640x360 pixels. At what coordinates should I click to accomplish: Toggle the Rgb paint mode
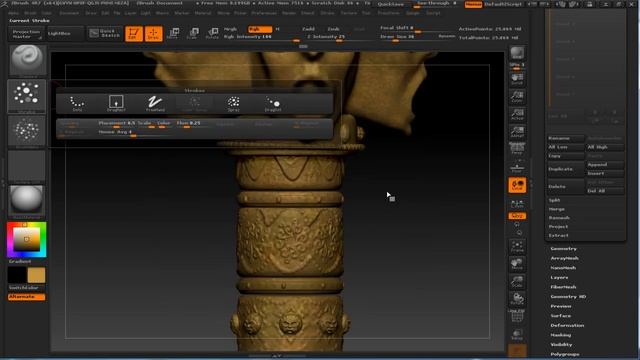(260, 29)
